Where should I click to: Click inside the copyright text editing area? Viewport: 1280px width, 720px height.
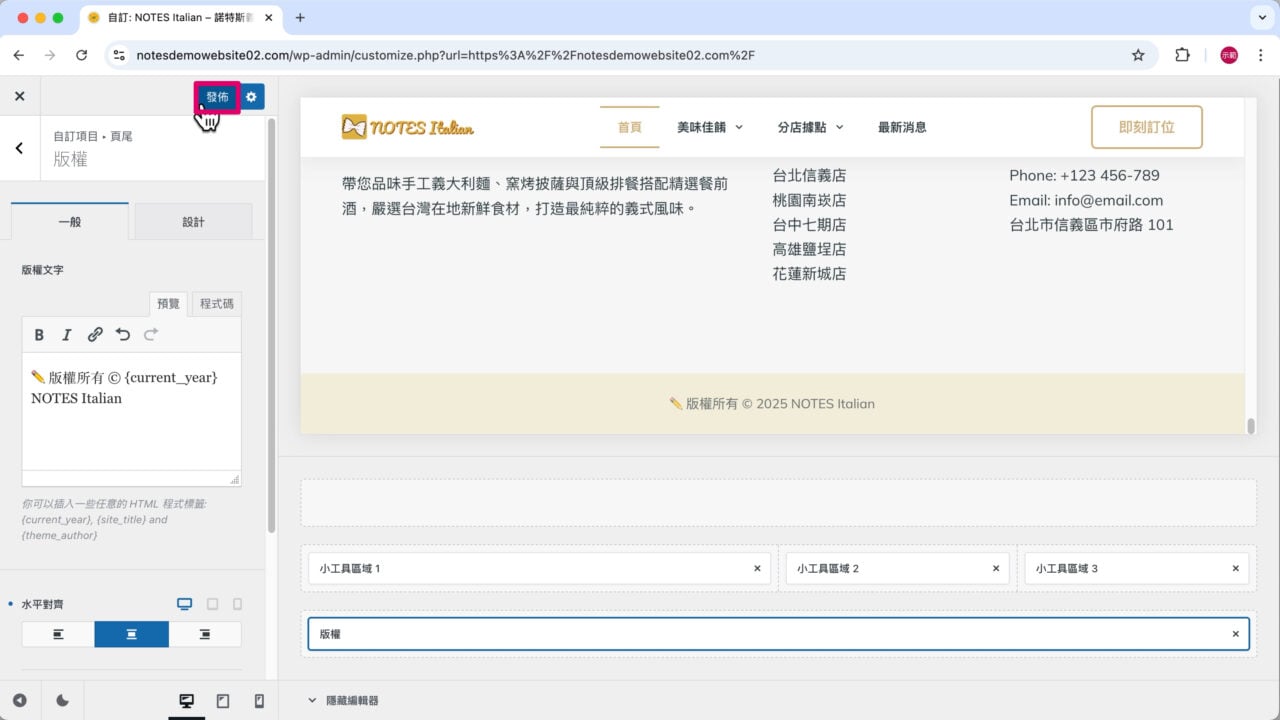click(130, 420)
